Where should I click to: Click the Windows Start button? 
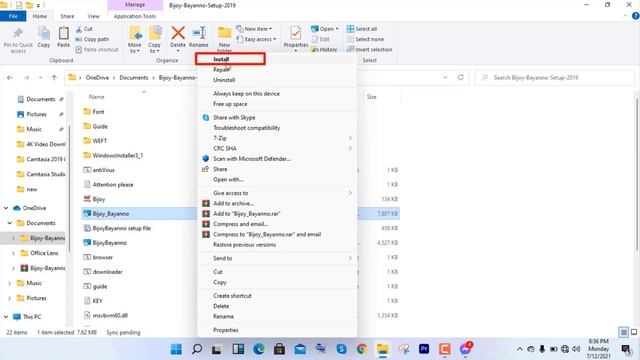click(x=176, y=349)
